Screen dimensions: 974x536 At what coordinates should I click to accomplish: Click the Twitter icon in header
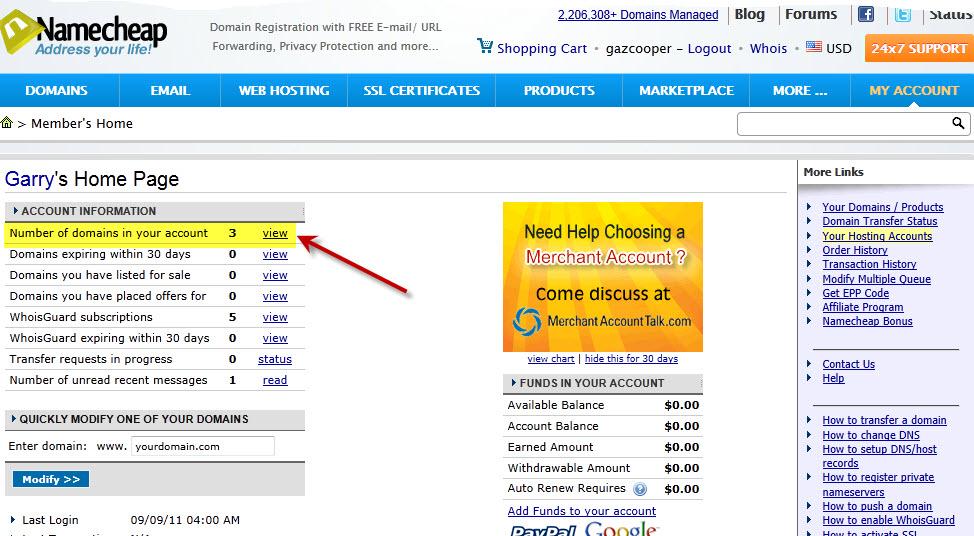click(903, 15)
